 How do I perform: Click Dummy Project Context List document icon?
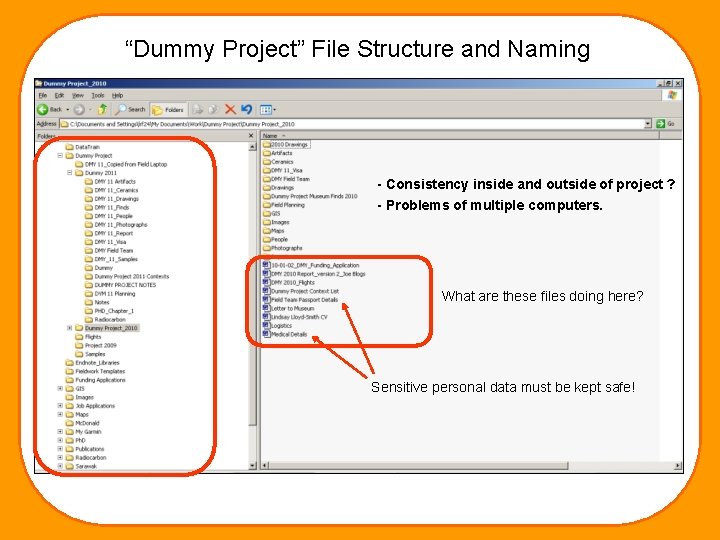(266, 291)
